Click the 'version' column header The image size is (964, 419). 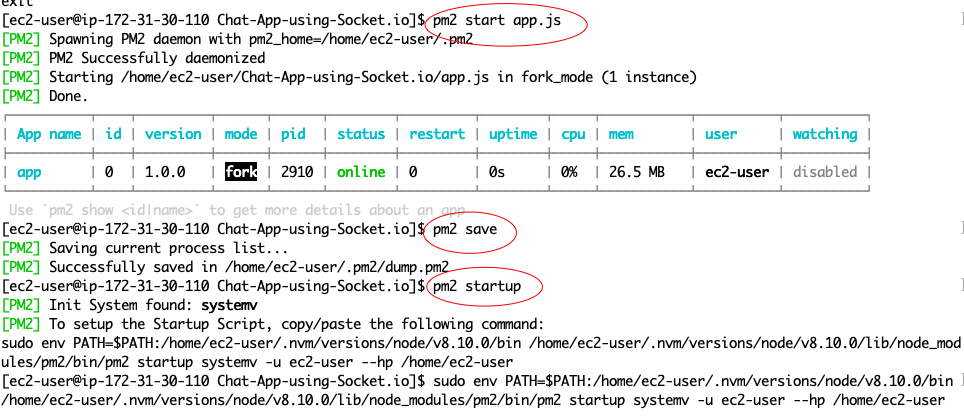(x=173, y=134)
